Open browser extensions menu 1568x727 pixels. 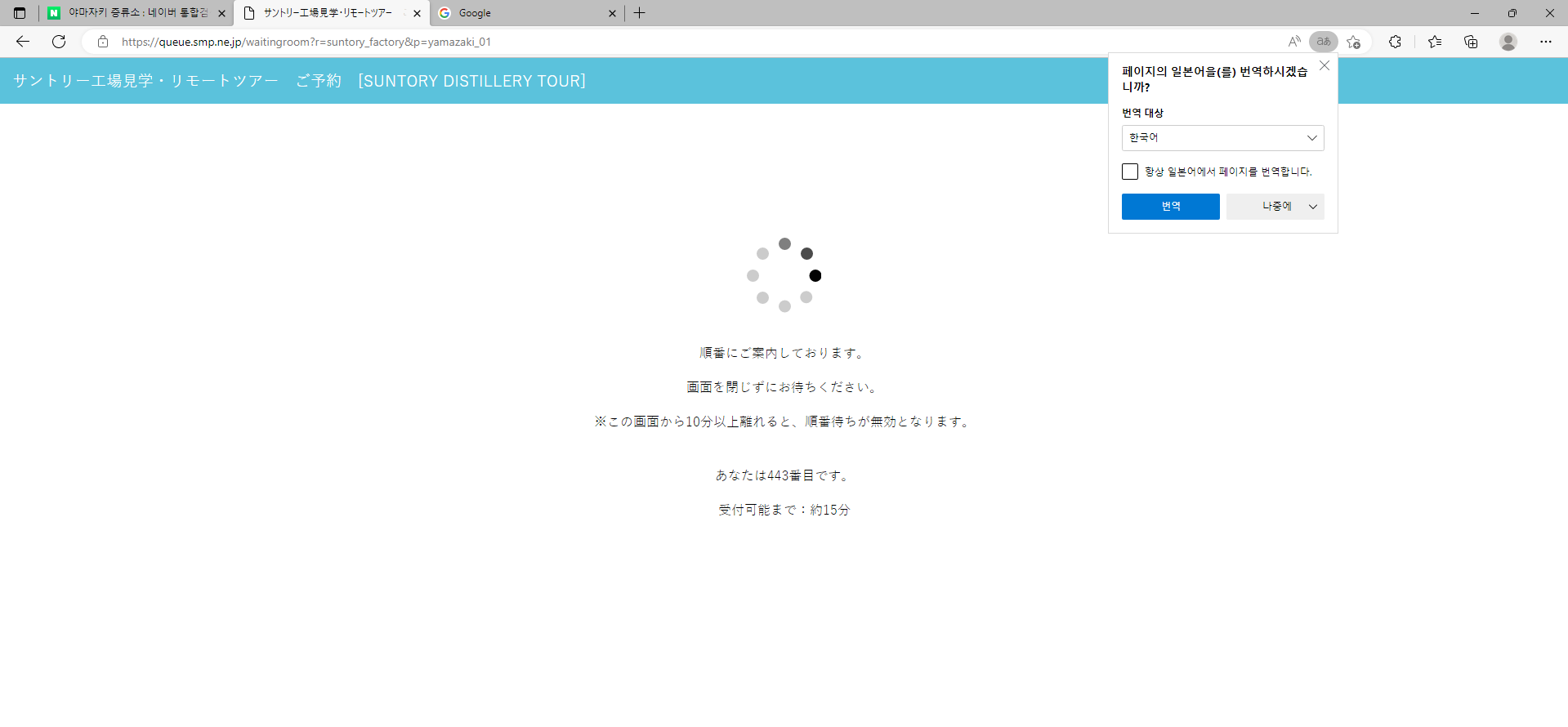pyautogui.click(x=1395, y=42)
